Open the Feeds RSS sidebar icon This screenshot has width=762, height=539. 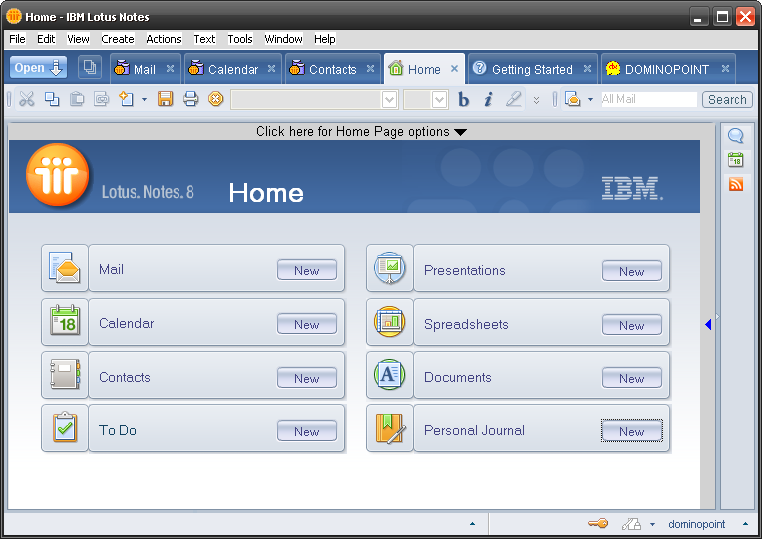(x=736, y=184)
